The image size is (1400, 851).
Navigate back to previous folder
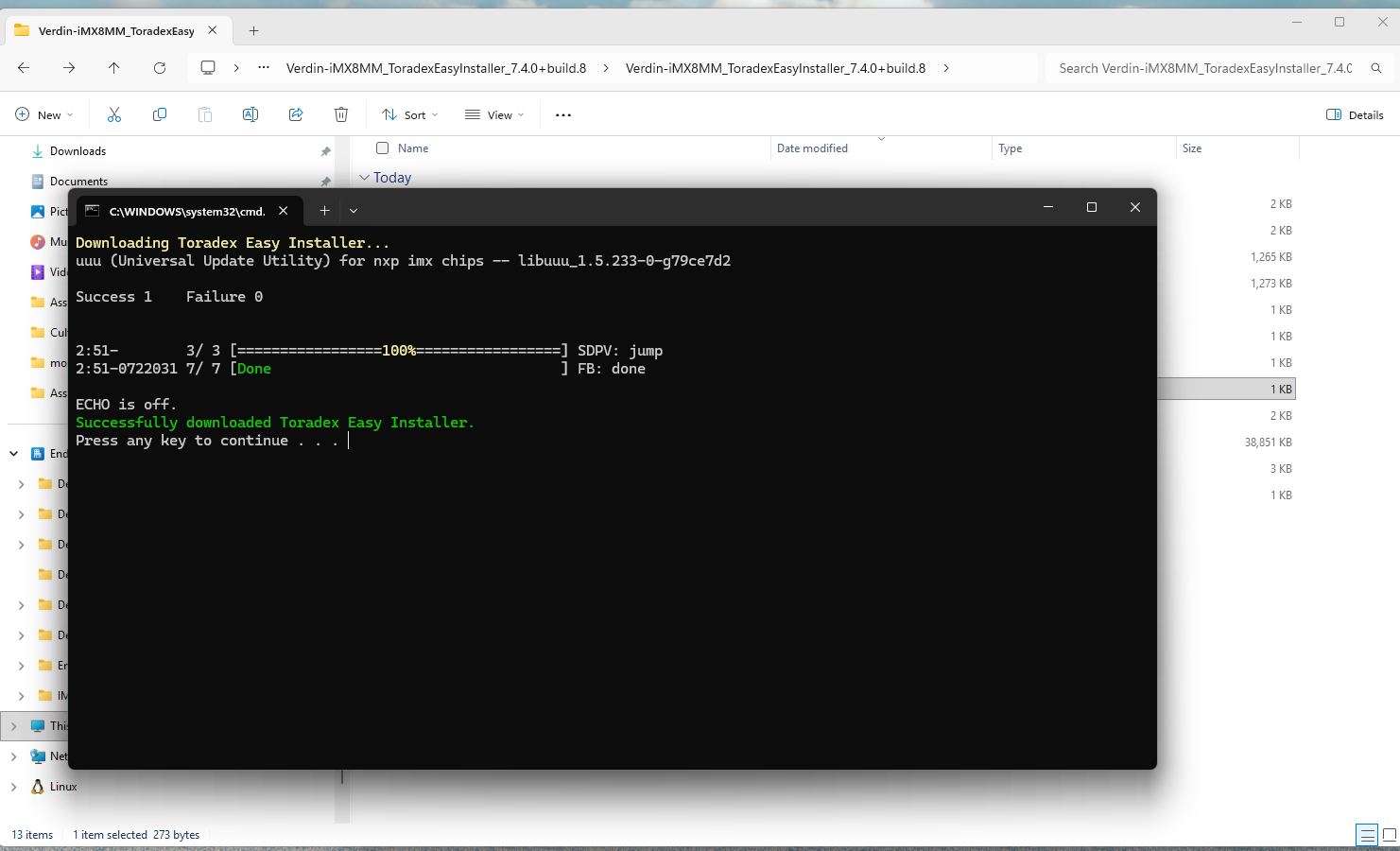click(24, 68)
